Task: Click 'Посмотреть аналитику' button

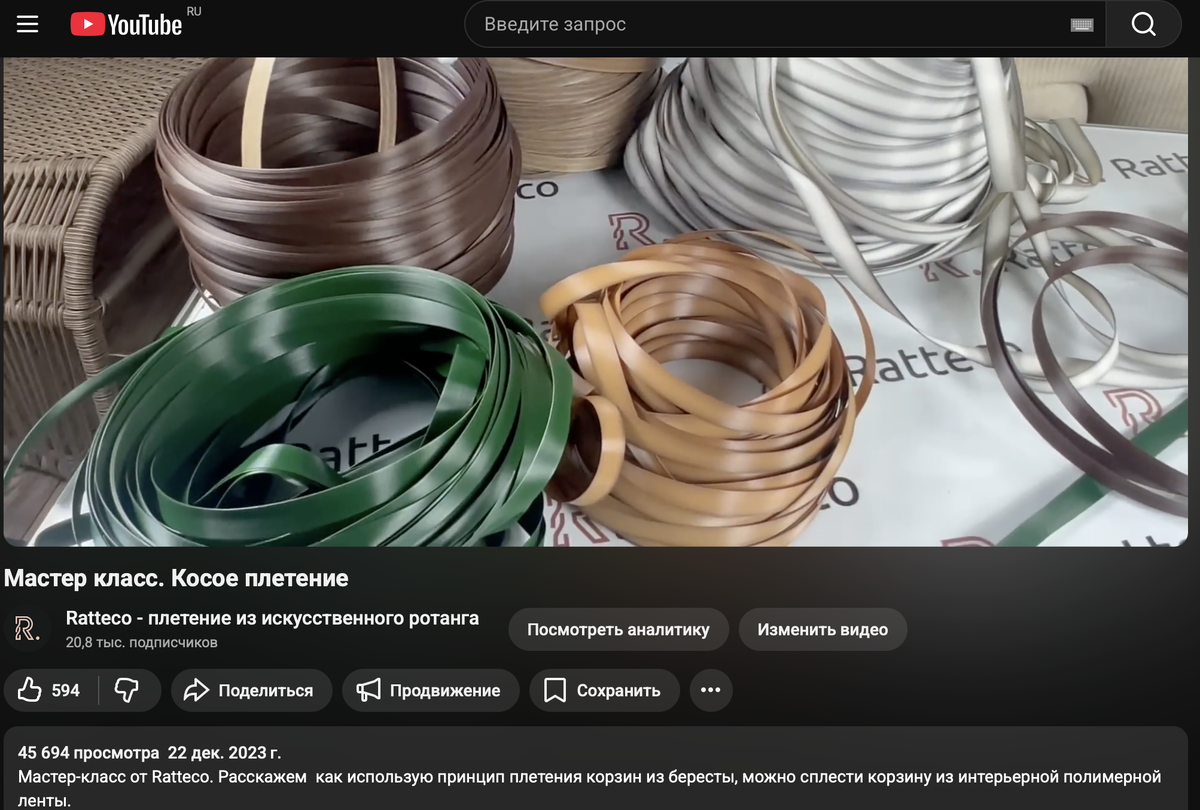Action: point(618,630)
